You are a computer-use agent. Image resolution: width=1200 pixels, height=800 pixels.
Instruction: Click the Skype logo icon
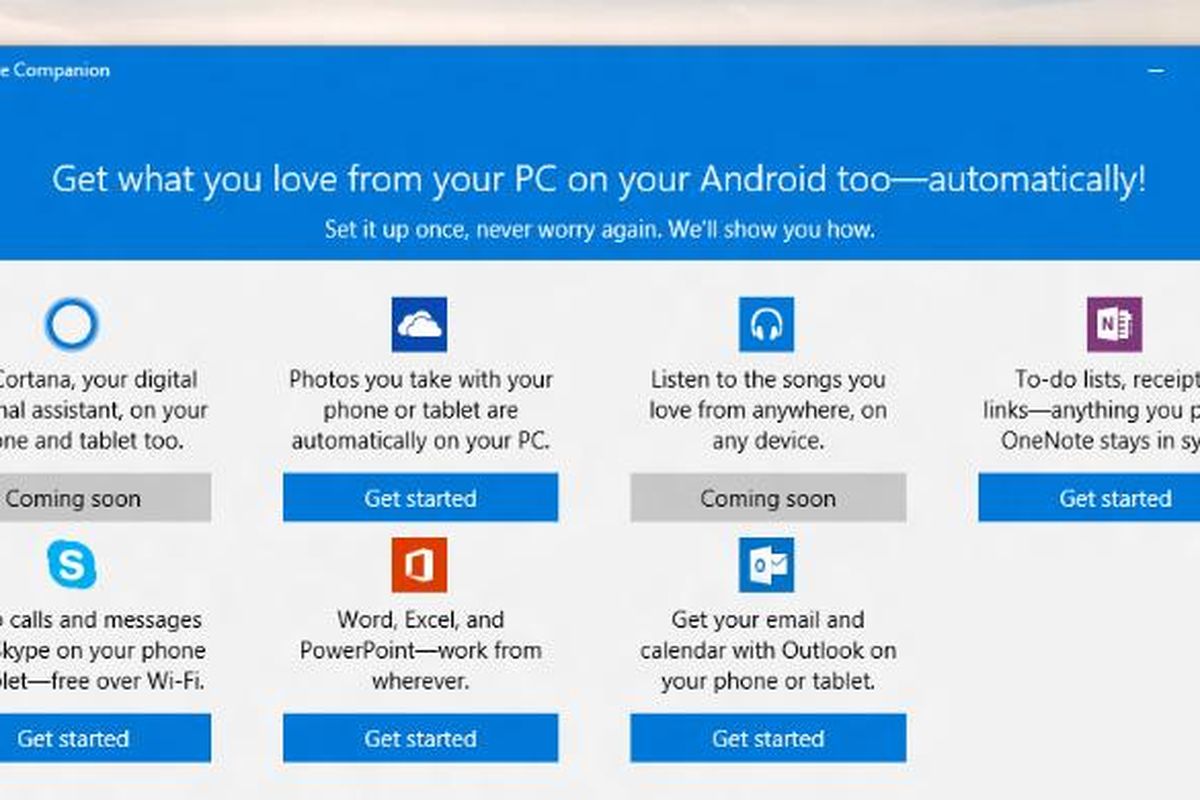(x=72, y=565)
